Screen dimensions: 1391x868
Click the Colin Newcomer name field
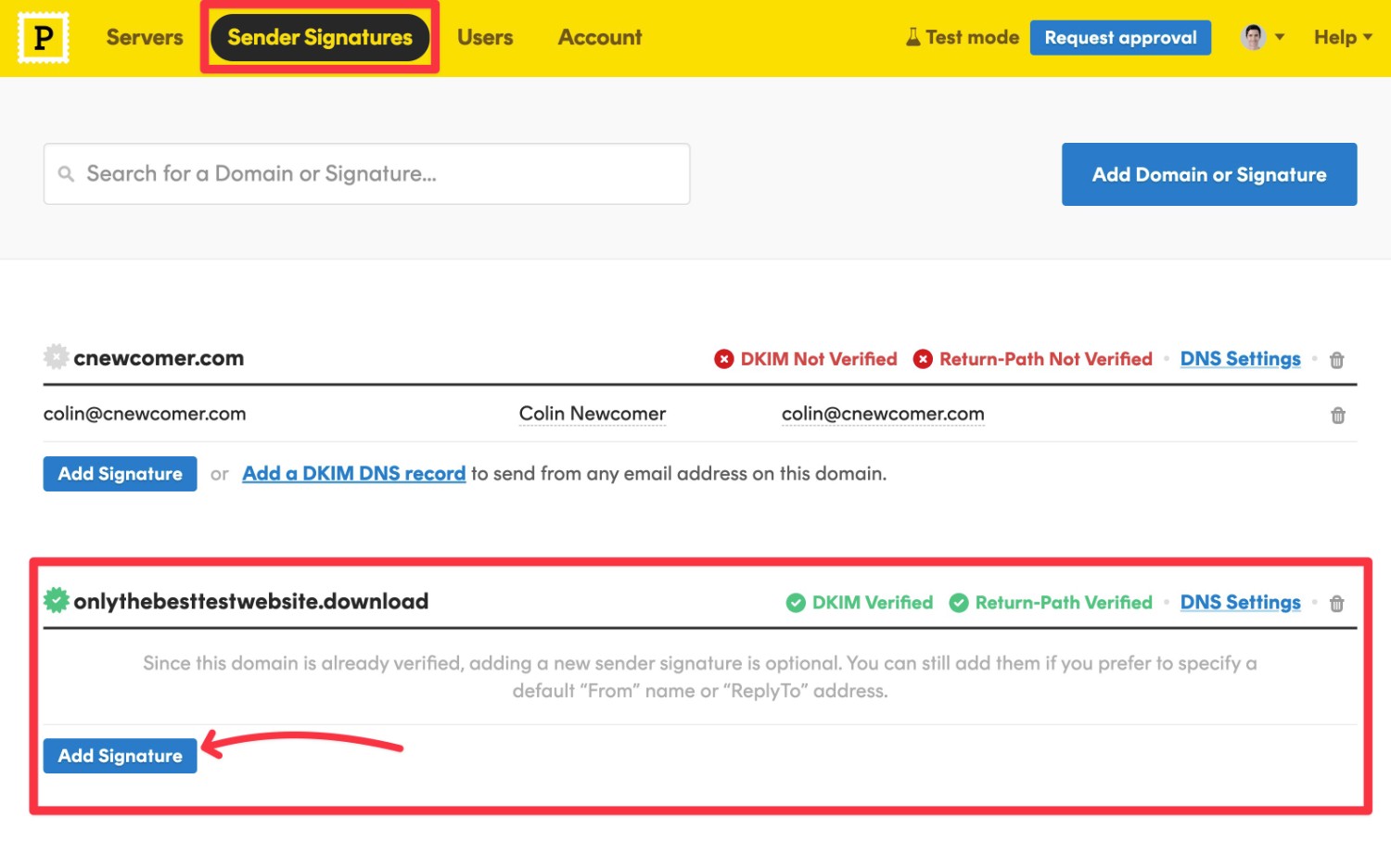[593, 414]
